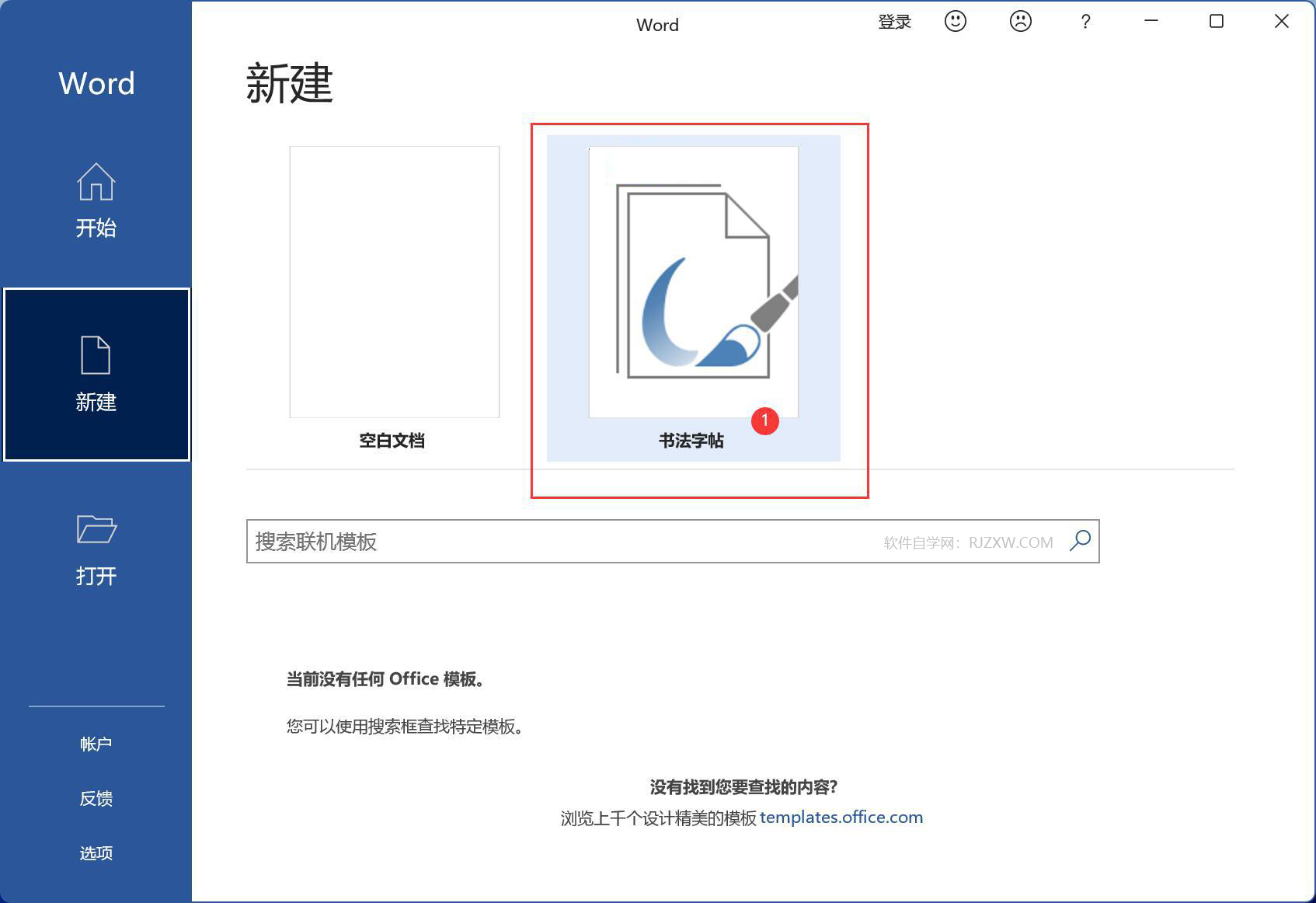Click the smiley feedback icon
Image resolution: width=1316 pixels, height=903 pixels.
[x=955, y=22]
